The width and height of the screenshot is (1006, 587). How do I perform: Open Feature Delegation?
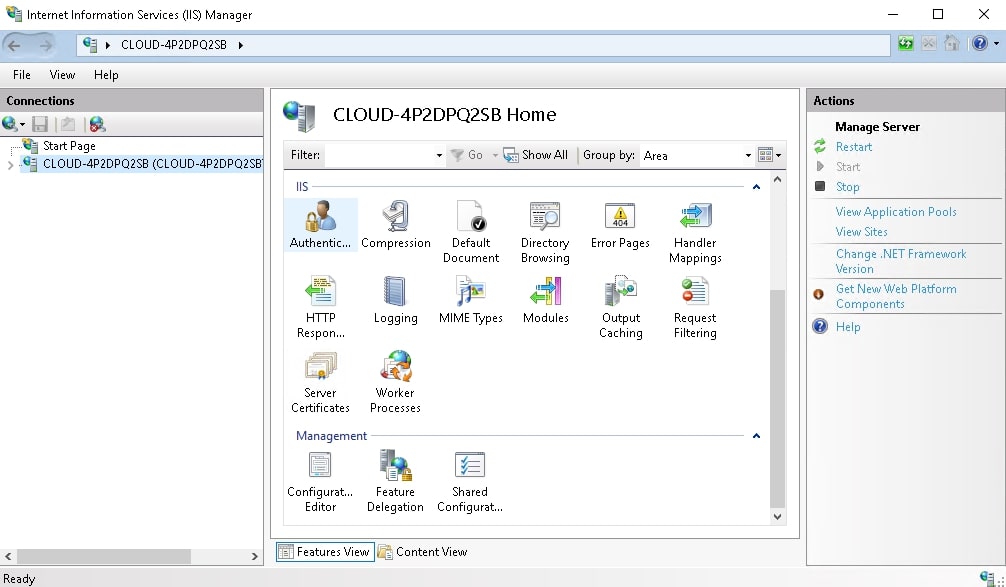click(395, 481)
